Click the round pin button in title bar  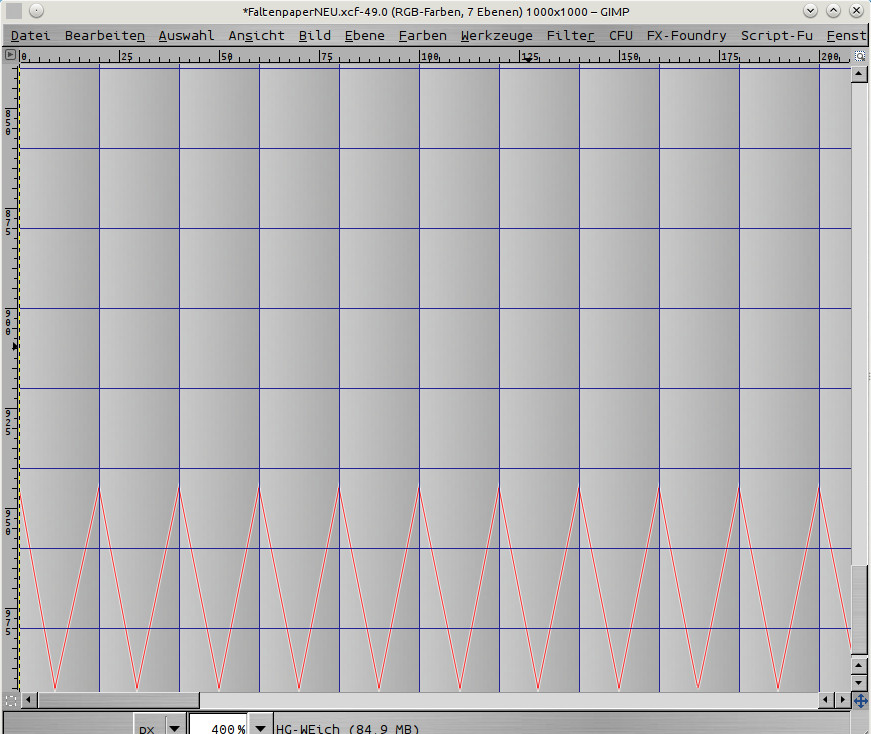click(x=36, y=11)
